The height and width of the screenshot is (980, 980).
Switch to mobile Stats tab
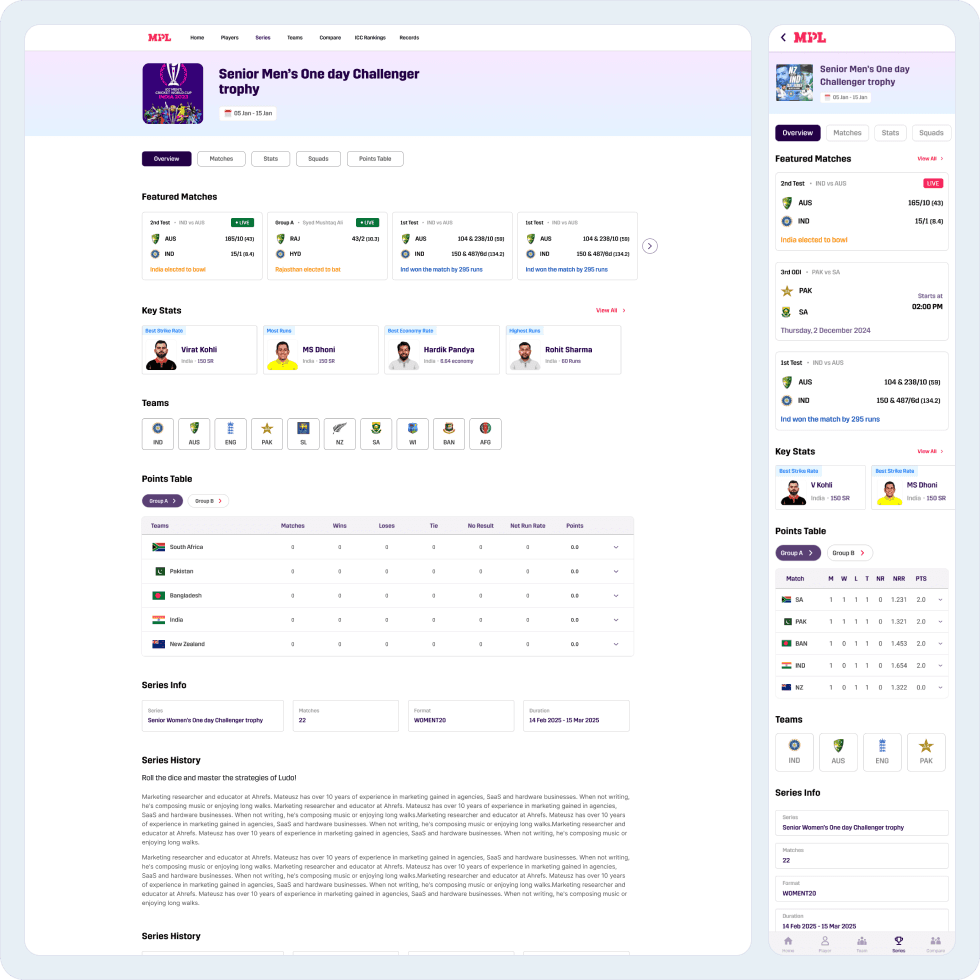click(890, 133)
